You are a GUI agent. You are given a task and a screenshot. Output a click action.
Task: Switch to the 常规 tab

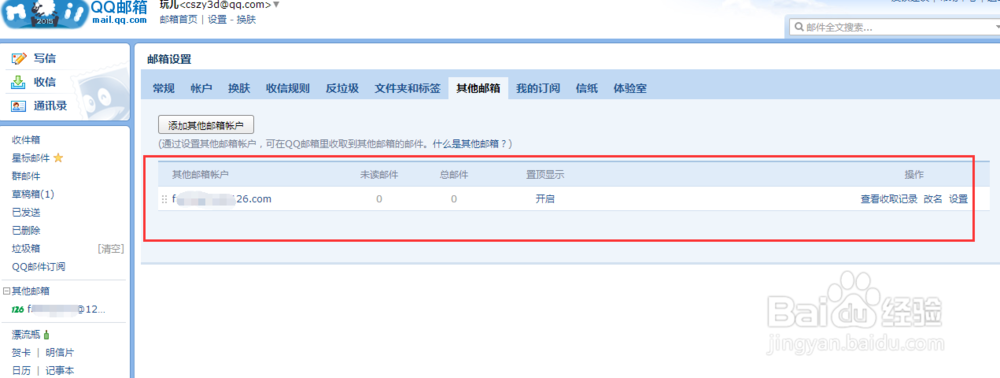(163, 89)
